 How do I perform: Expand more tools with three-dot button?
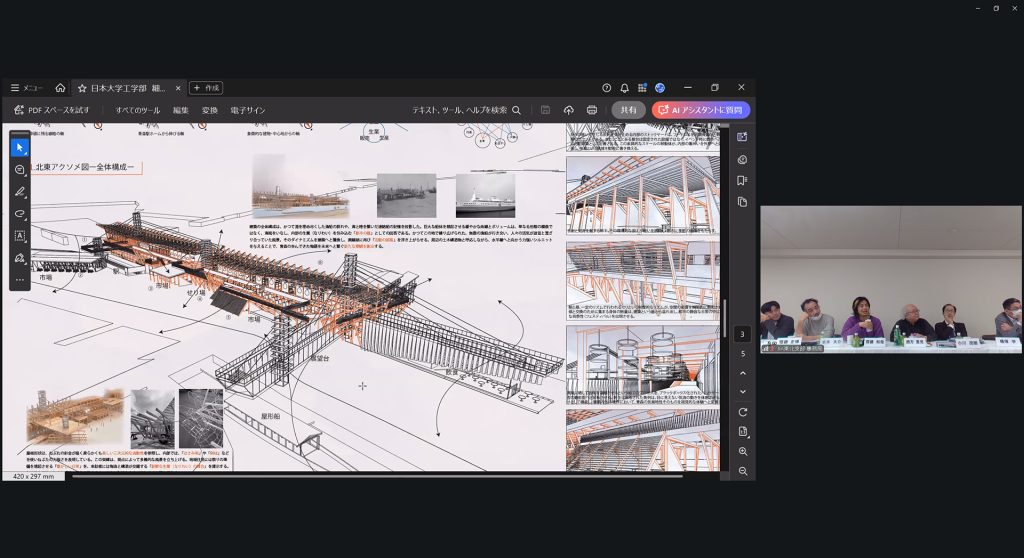[x=19, y=280]
